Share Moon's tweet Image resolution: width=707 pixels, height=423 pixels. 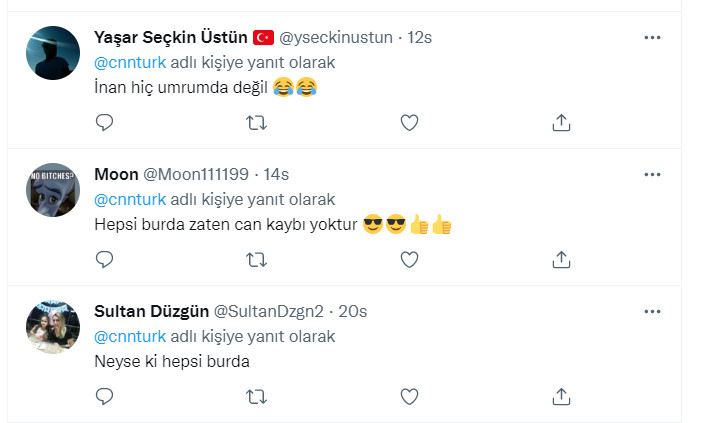click(561, 259)
